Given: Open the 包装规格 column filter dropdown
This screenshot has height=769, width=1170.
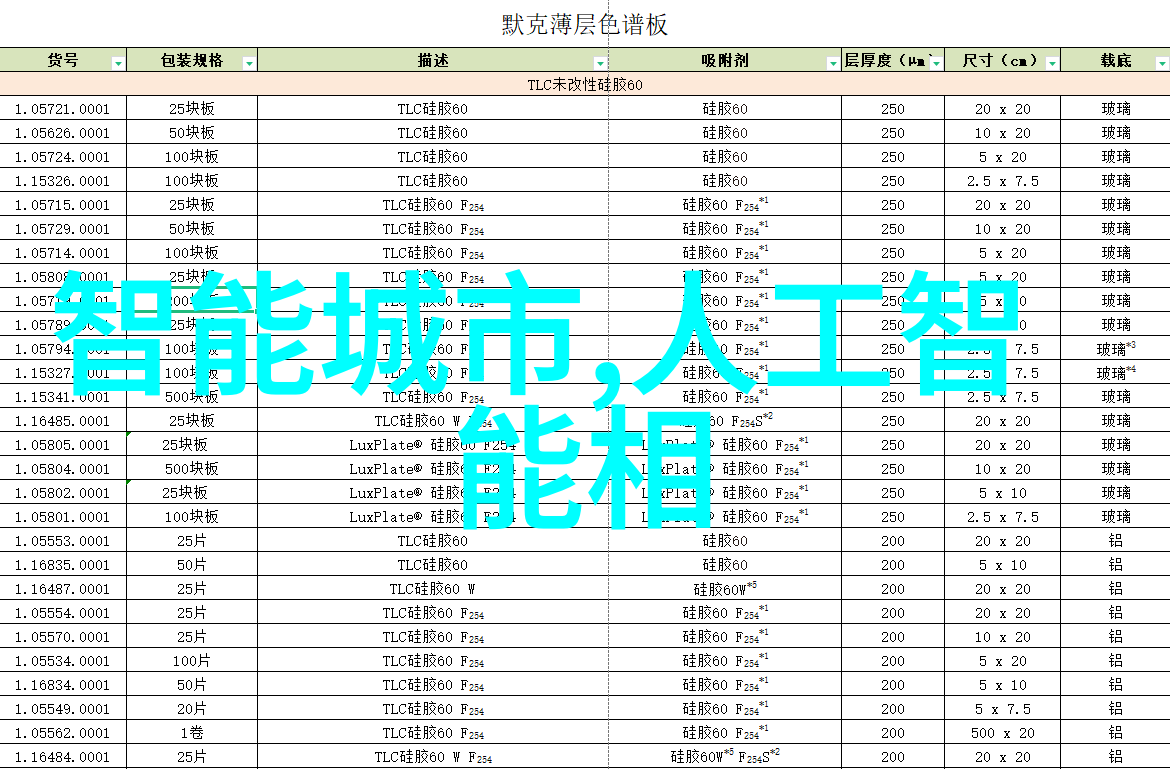Looking at the screenshot, I should (248, 63).
